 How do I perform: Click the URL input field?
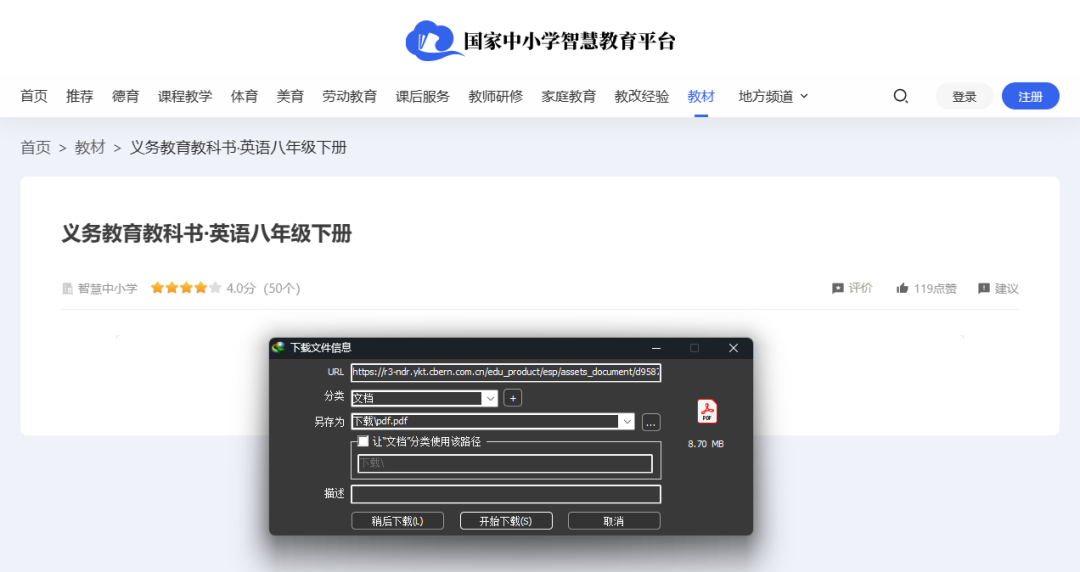506,372
